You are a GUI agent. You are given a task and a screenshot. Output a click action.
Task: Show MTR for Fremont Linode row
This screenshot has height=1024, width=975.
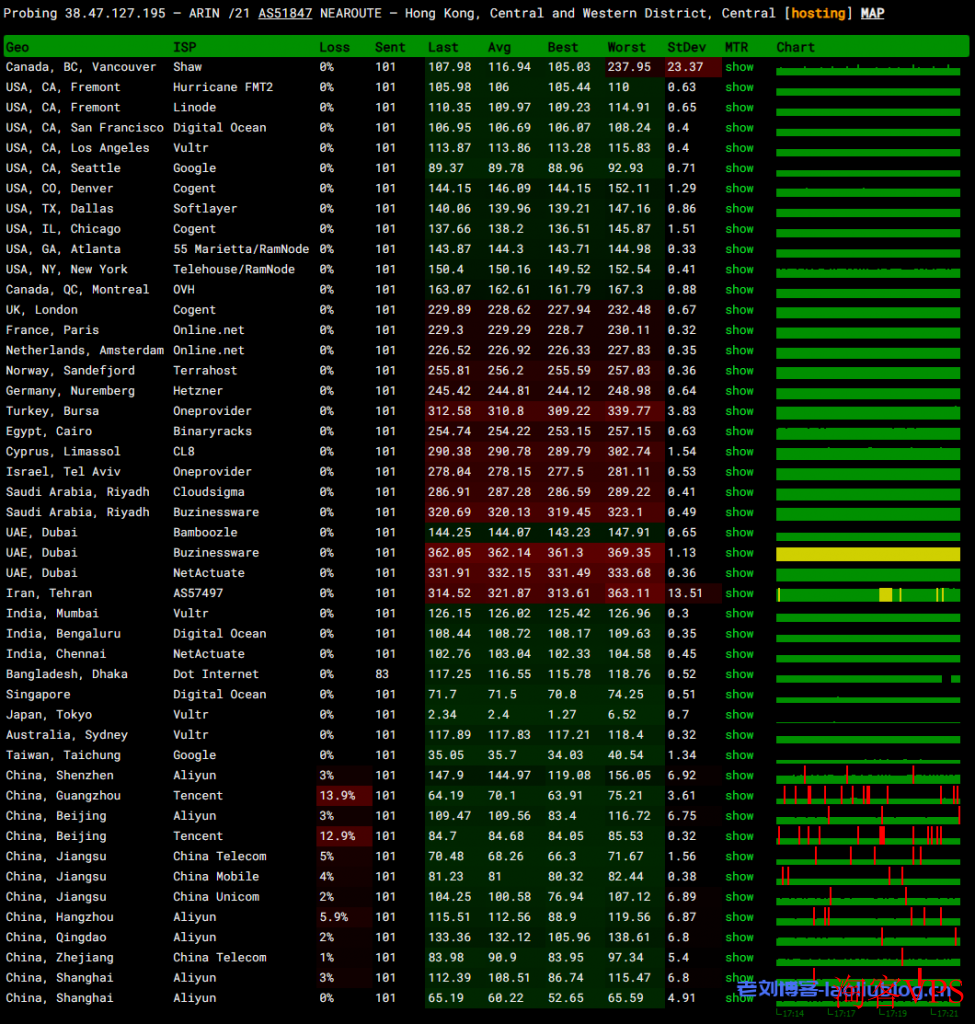739,107
